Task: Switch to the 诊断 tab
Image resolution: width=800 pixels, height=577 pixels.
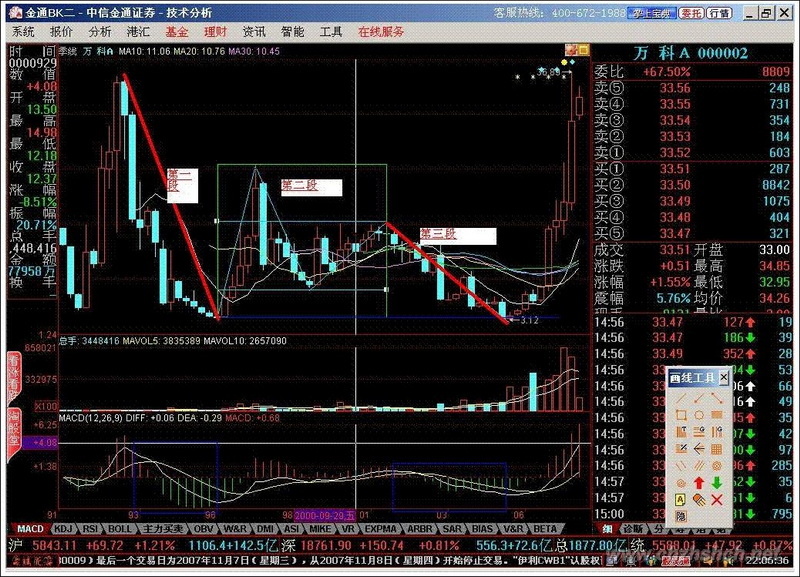Action: pos(632,528)
